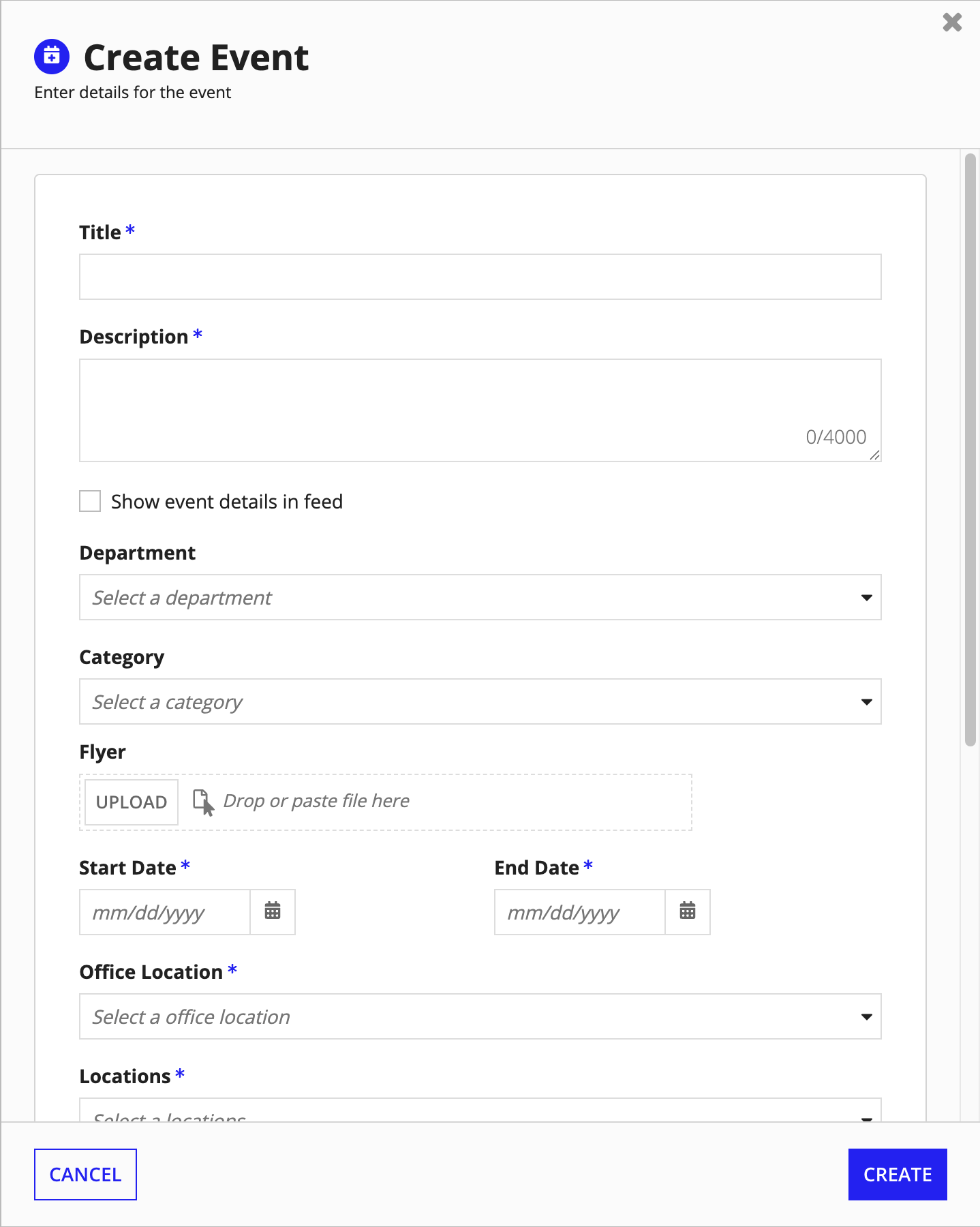Expand the Locations dropdown
Viewport: 980px width, 1227px height.
pyautogui.click(x=480, y=1110)
